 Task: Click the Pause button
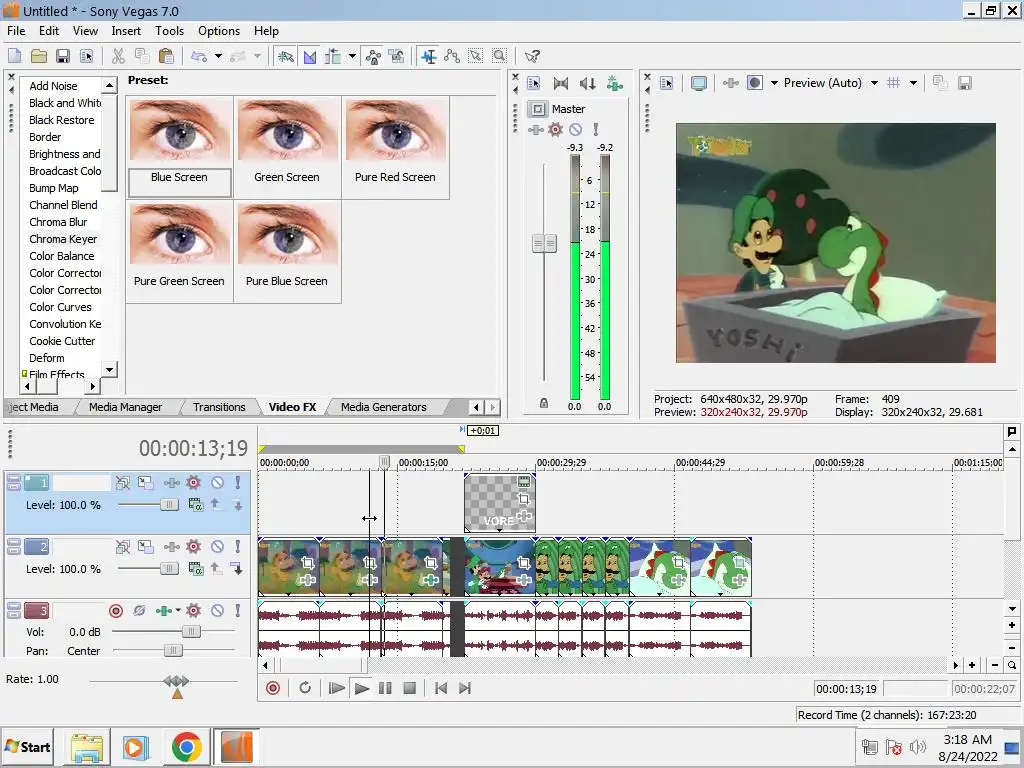tap(385, 688)
